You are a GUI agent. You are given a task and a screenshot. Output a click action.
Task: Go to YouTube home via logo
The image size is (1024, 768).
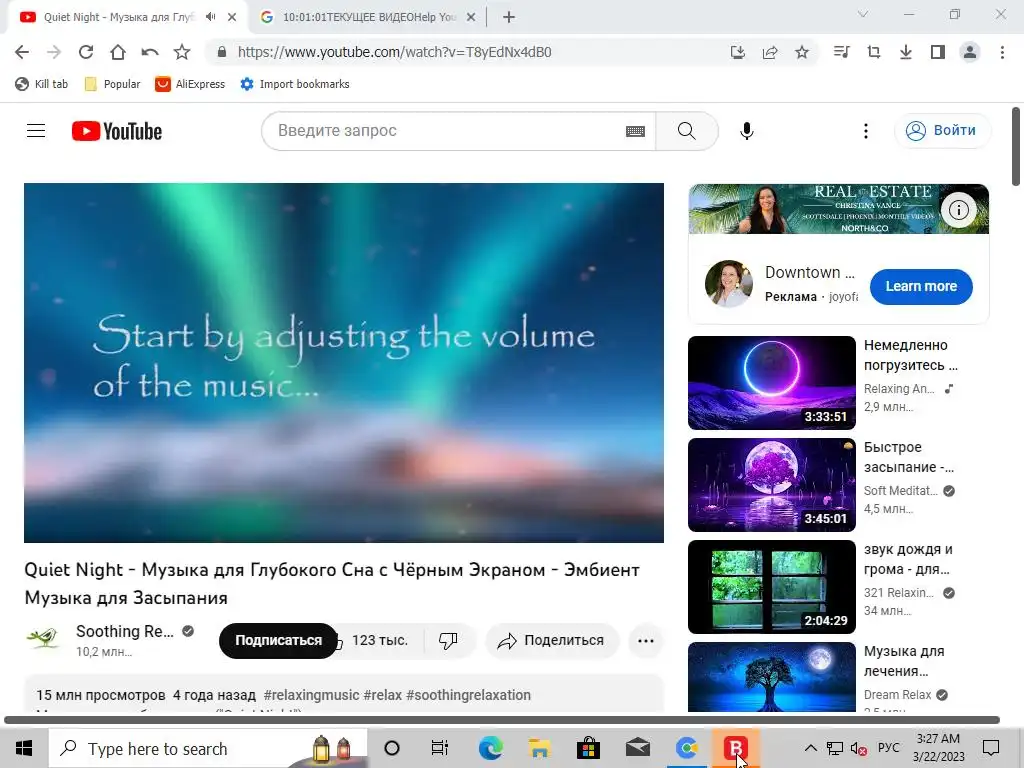[117, 131]
